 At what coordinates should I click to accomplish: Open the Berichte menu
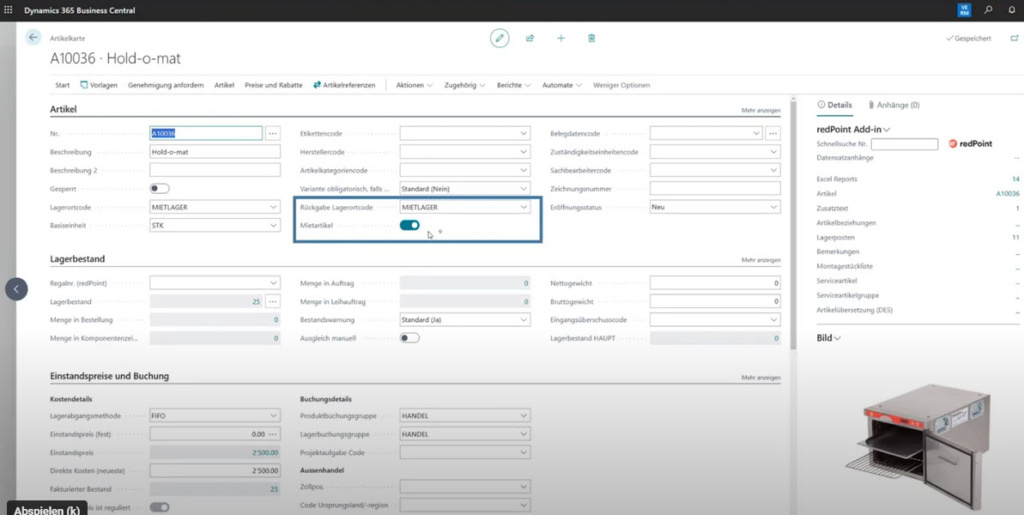point(513,85)
